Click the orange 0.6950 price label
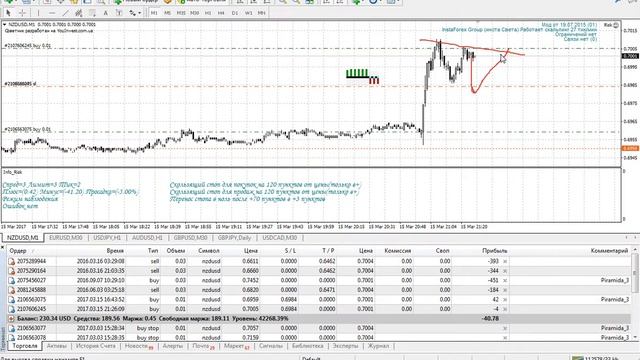Image resolution: width=640 pixels, height=360 pixels. click(630, 149)
